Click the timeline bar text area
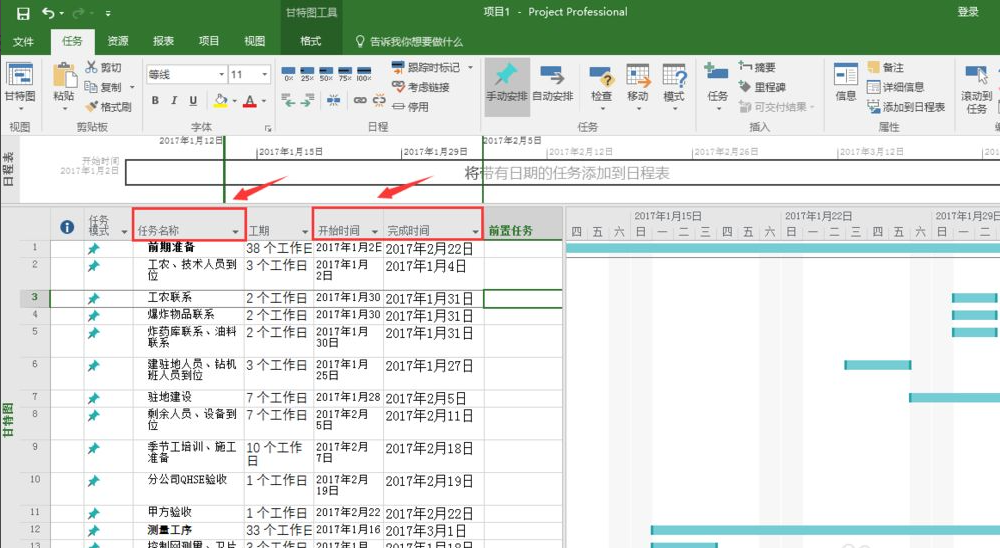The height and width of the screenshot is (548, 1000). pyautogui.click(x=567, y=173)
